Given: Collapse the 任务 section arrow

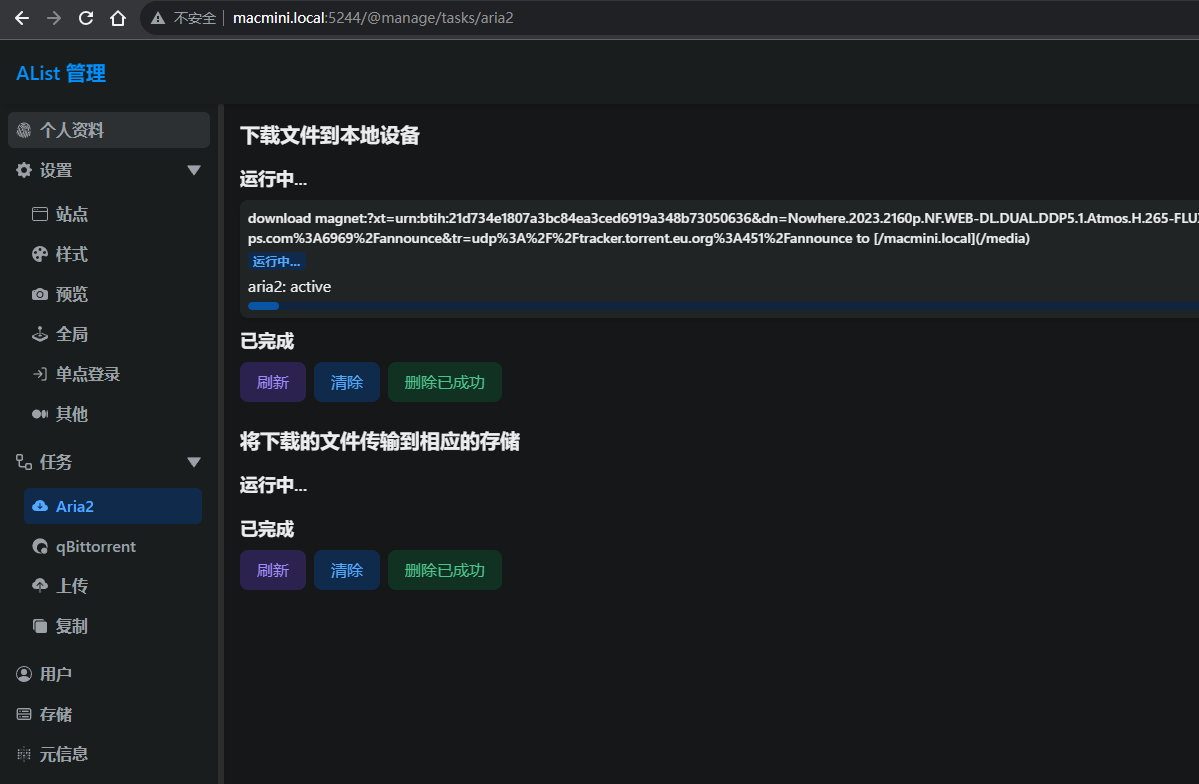Looking at the screenshot, I should [x=194, y=462].
